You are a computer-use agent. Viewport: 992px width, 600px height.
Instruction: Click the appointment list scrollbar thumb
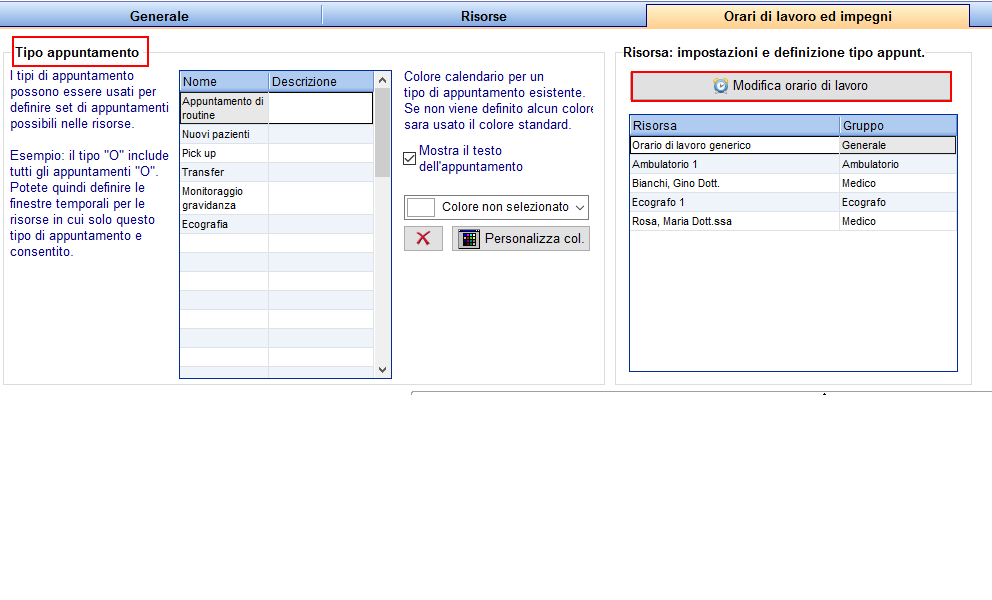(382, 132)
